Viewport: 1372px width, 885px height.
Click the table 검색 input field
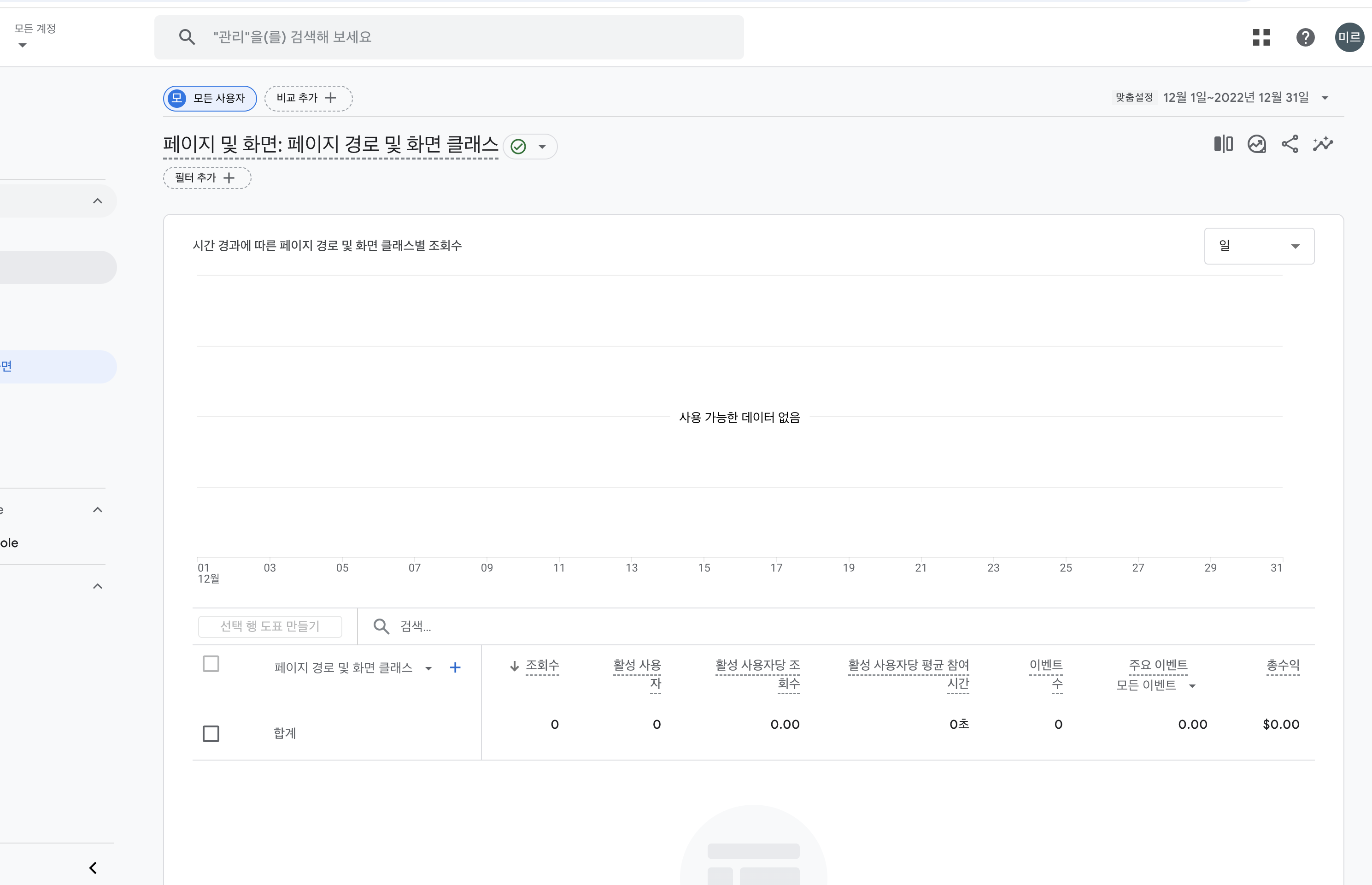coord(836,626)
